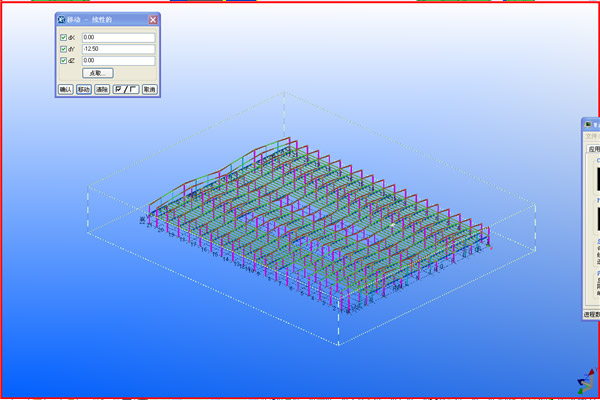Toggle the dX checkbox
Screen dimensions: 600x400
63,38
